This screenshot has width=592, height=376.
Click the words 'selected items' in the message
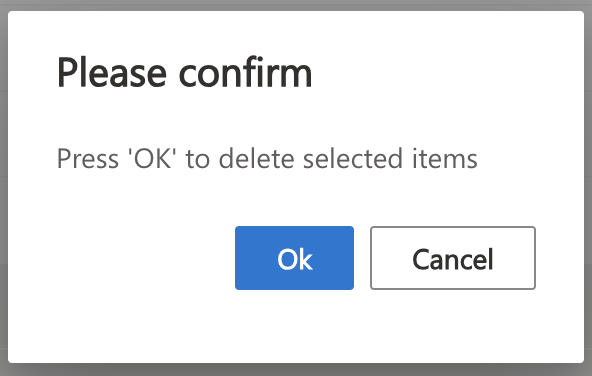click(390, 158)
